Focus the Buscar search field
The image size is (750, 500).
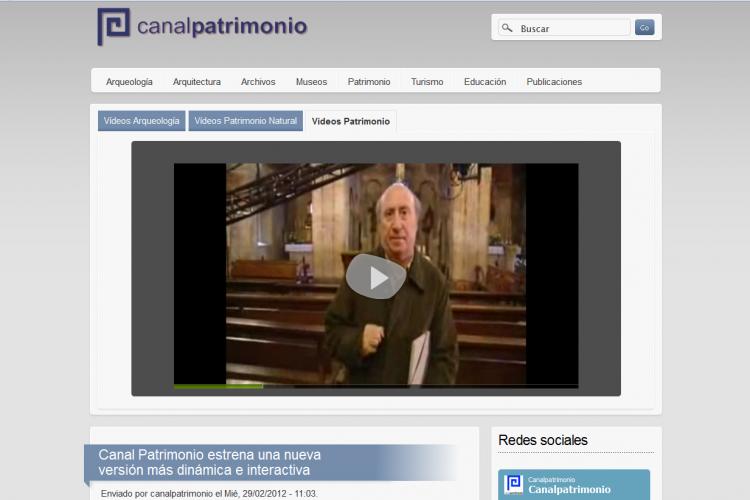pos(564,28)
